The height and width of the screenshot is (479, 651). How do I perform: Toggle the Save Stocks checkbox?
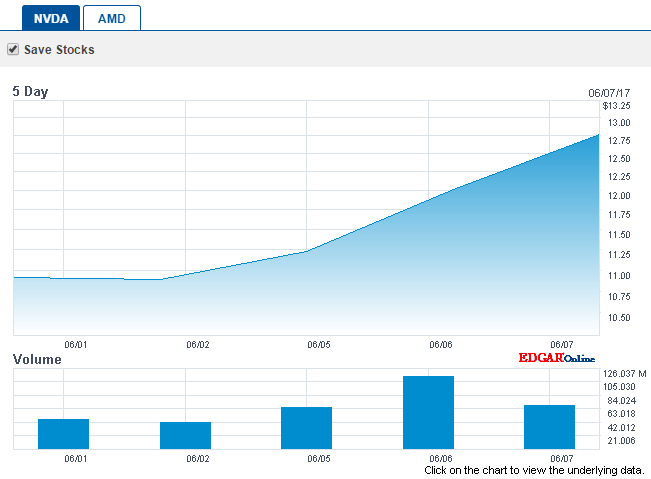click(13, 49)
